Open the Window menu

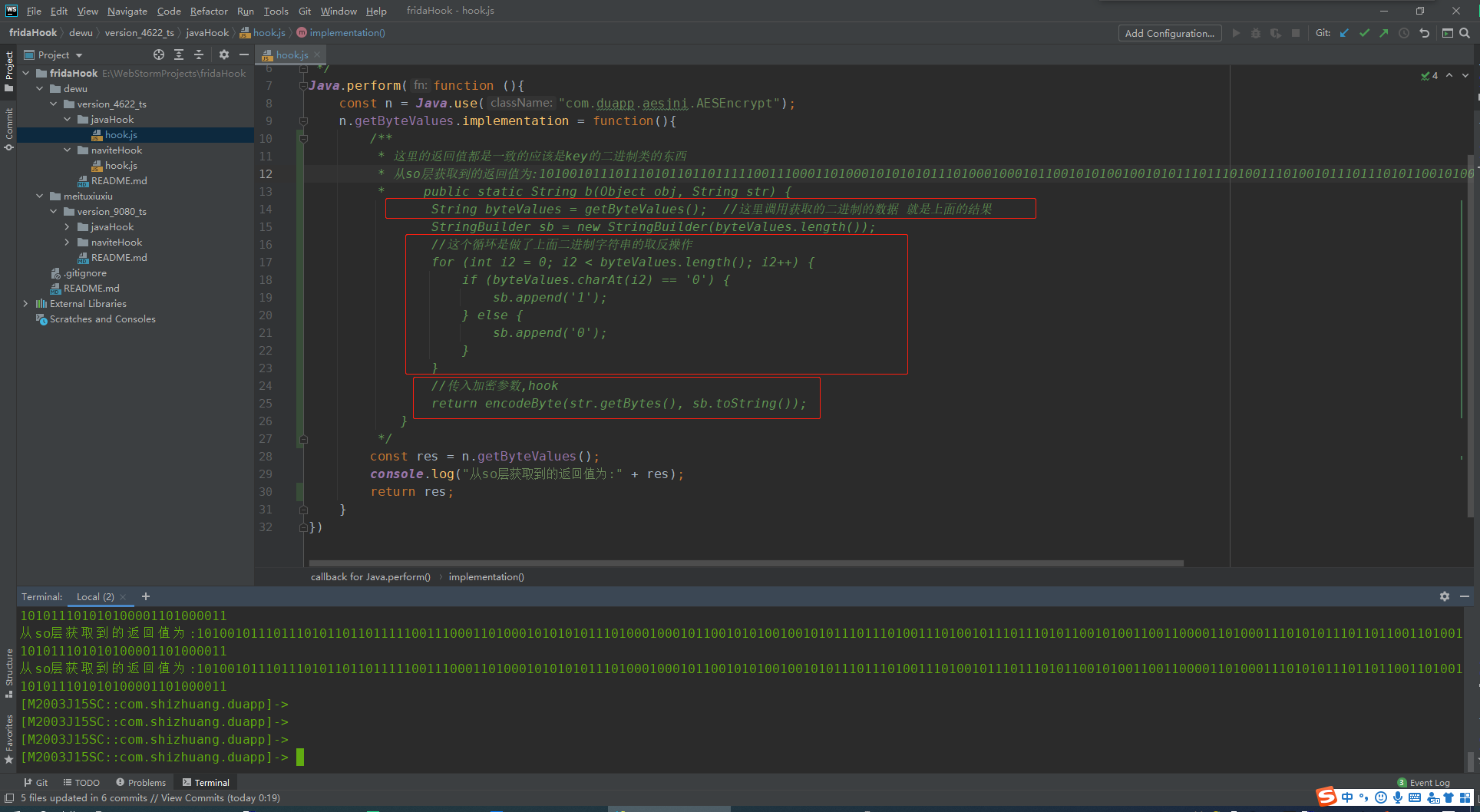339,11
